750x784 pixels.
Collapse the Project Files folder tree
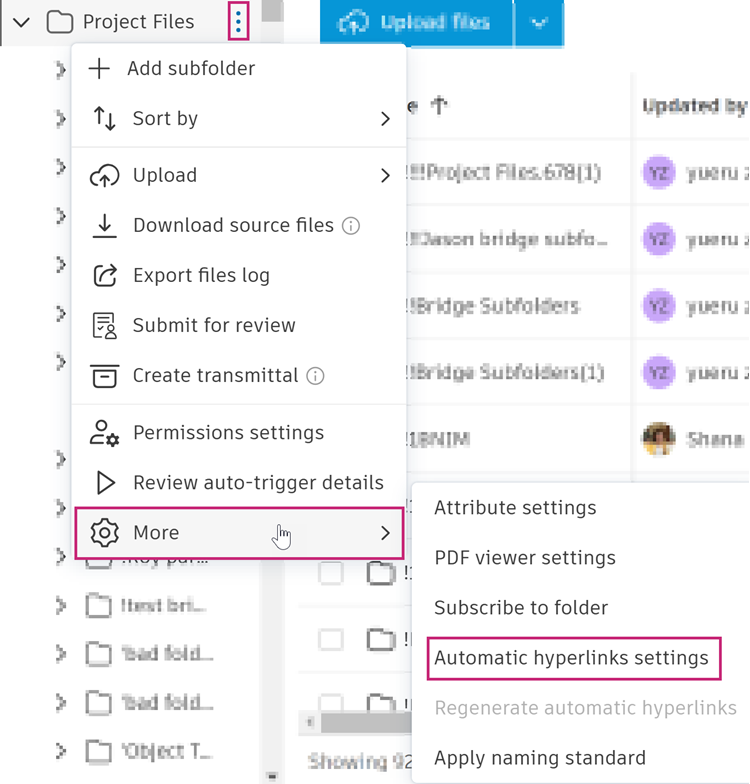click(x=21, y=22)
